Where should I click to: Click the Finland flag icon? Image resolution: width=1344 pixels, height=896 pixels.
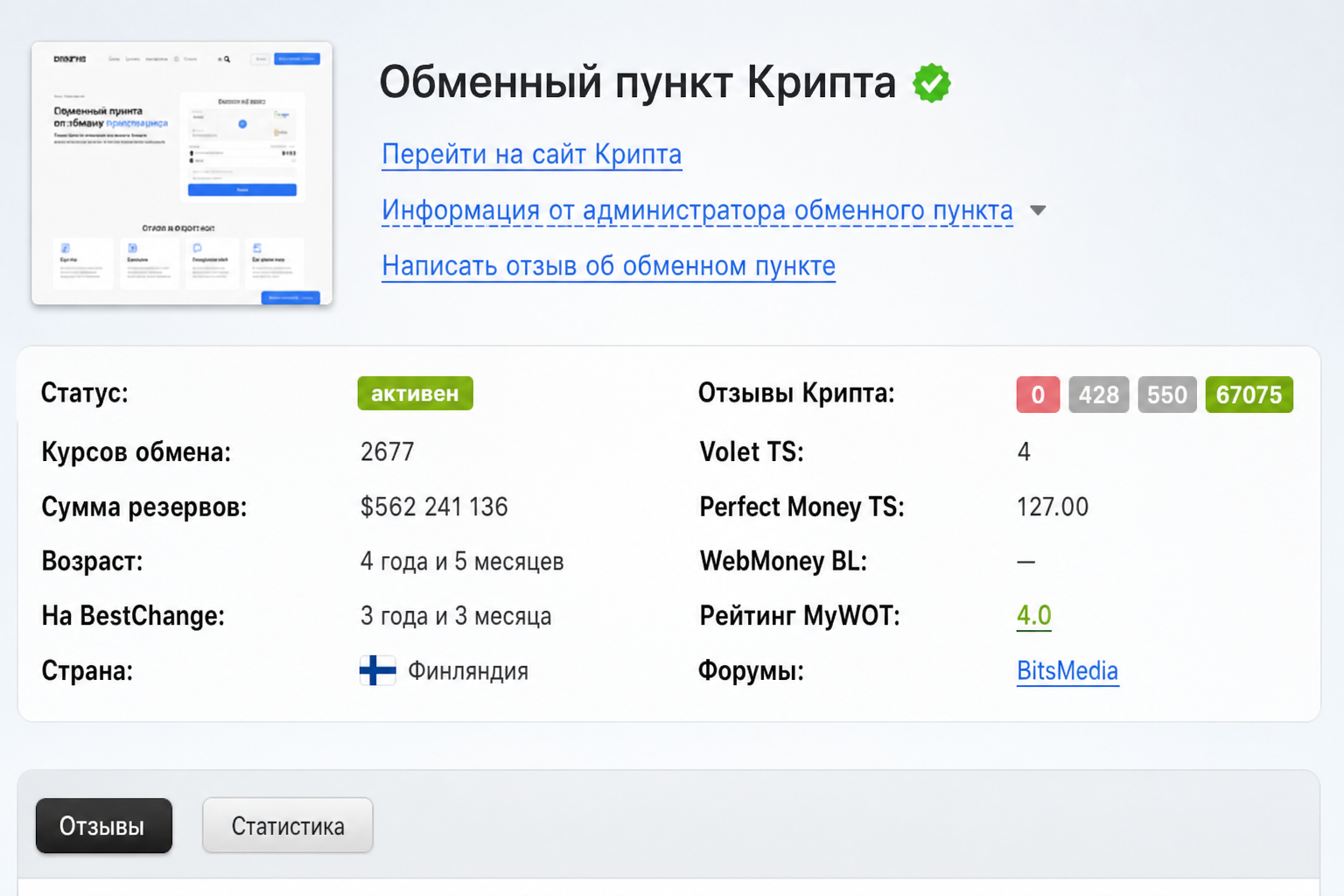click(377, 671)
